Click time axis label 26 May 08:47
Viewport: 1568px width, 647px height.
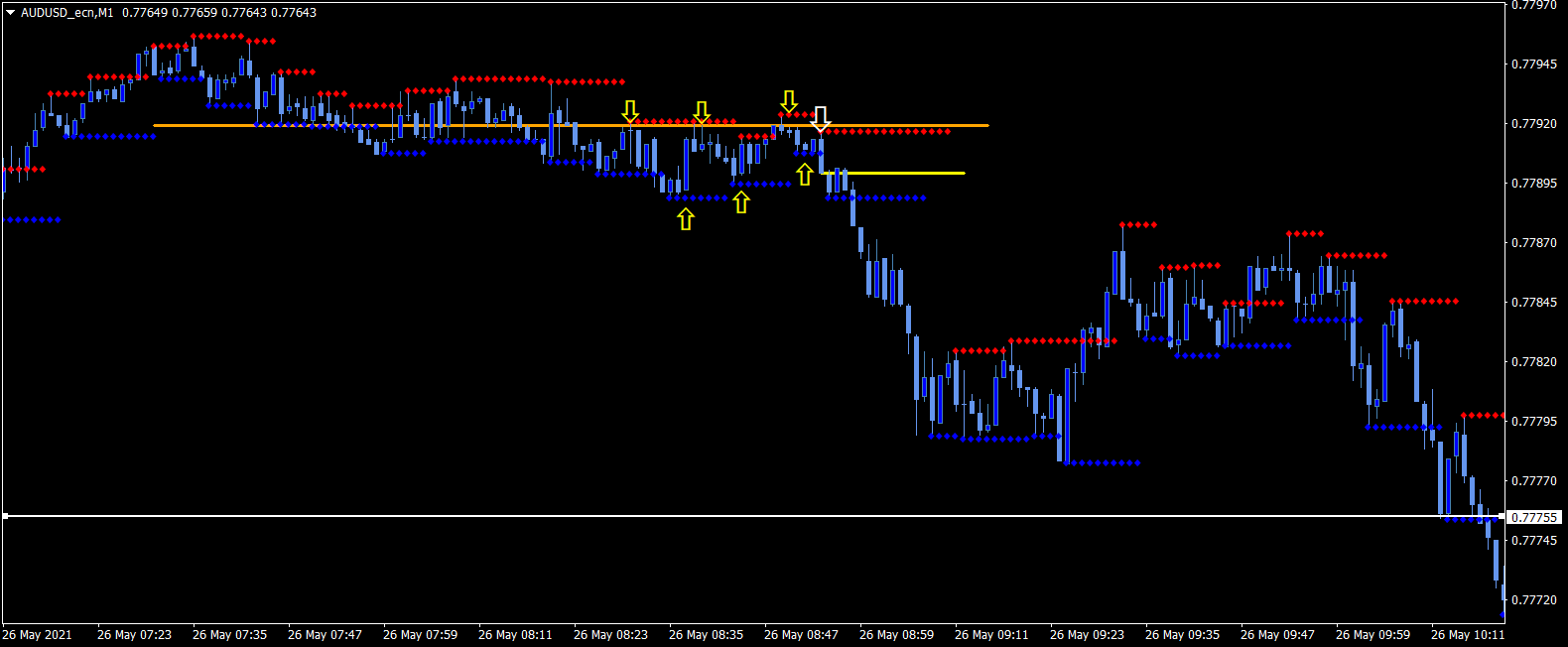pos(801,635)
